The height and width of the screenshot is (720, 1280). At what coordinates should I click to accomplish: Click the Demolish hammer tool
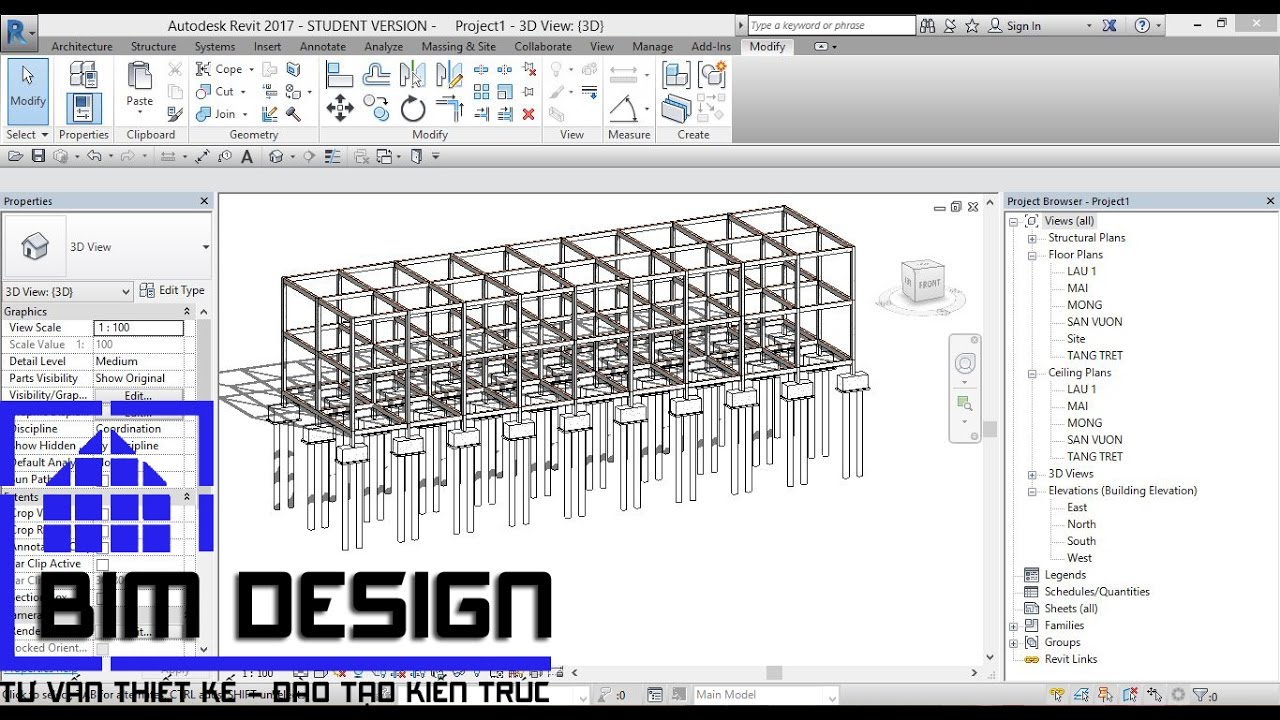coord(294,114)
